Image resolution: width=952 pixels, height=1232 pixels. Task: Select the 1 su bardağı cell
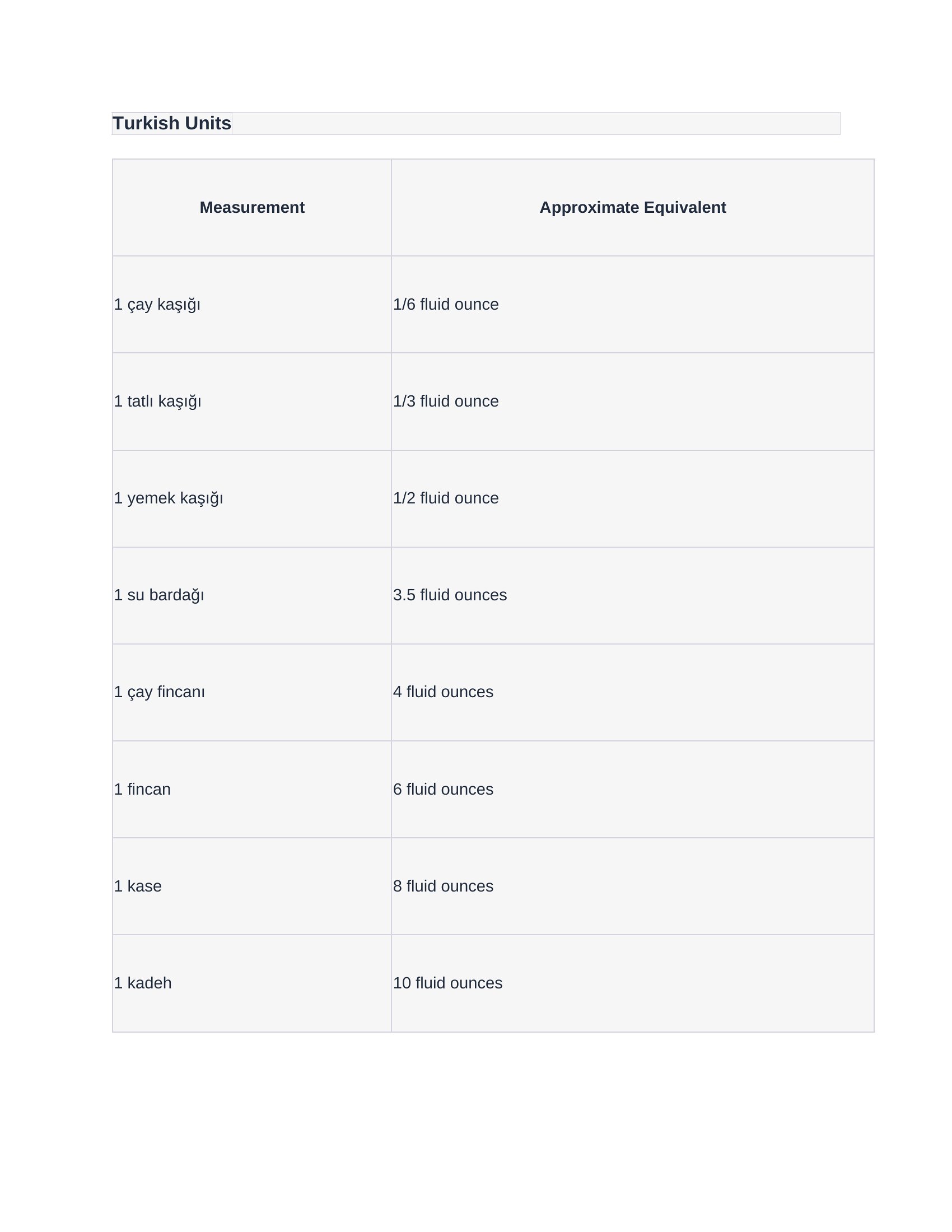pyautogui.click(x=252, y=596)
